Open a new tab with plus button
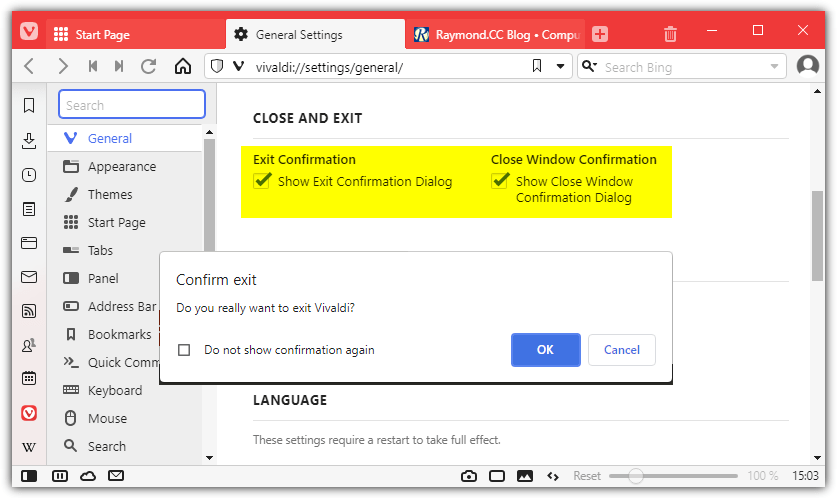 click(x=600, y=34)
